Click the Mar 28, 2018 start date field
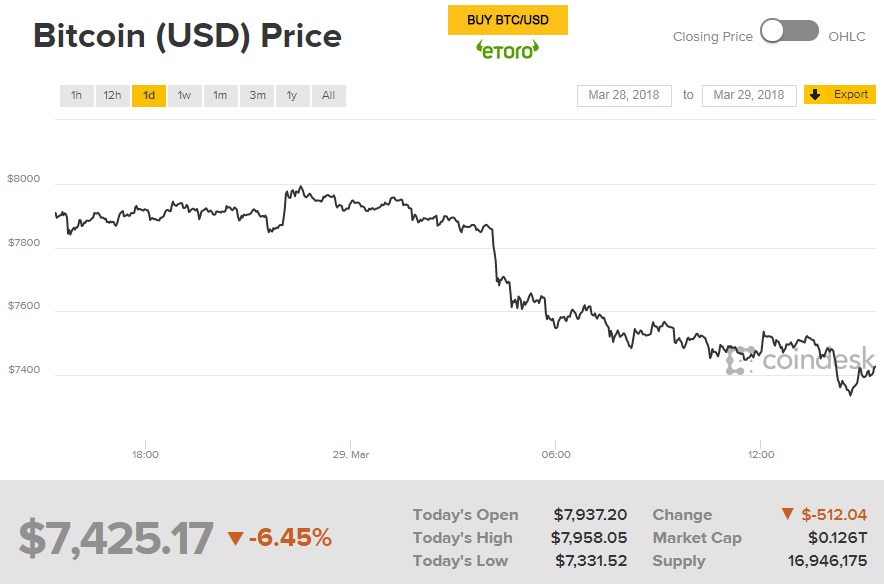Viewport: 884px width, 584px height. (x=624, y=95)
